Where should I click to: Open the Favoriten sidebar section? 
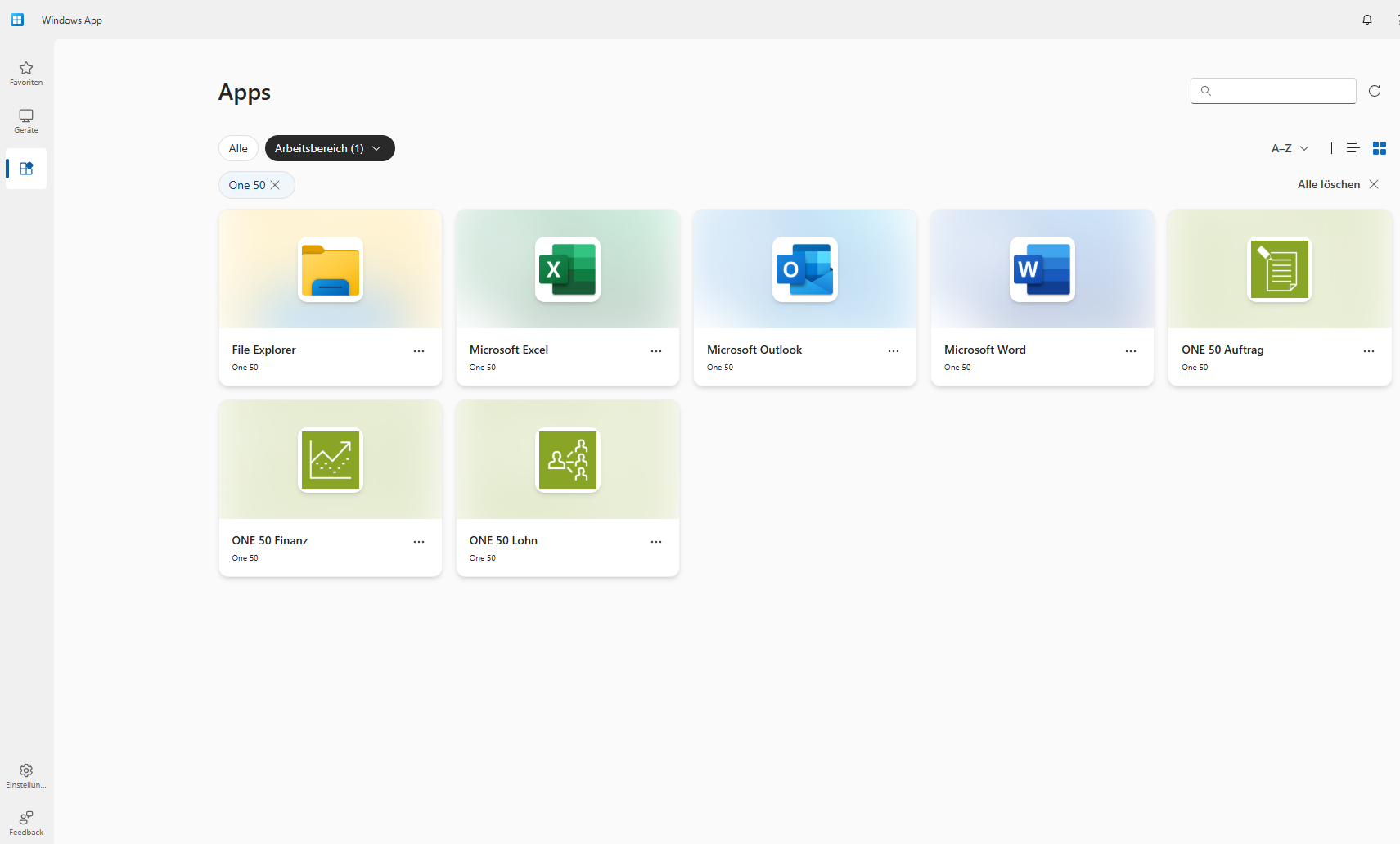pos(26,73)
